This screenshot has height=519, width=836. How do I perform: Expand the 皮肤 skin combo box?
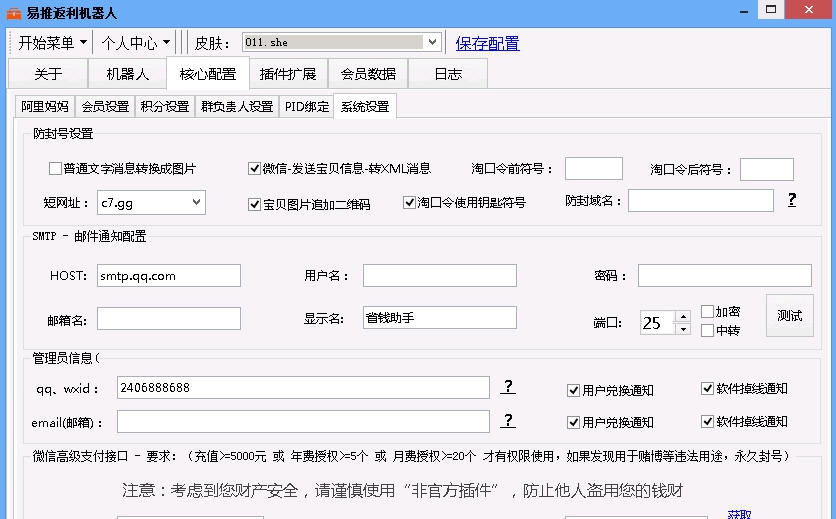click(x=432, y=42)
